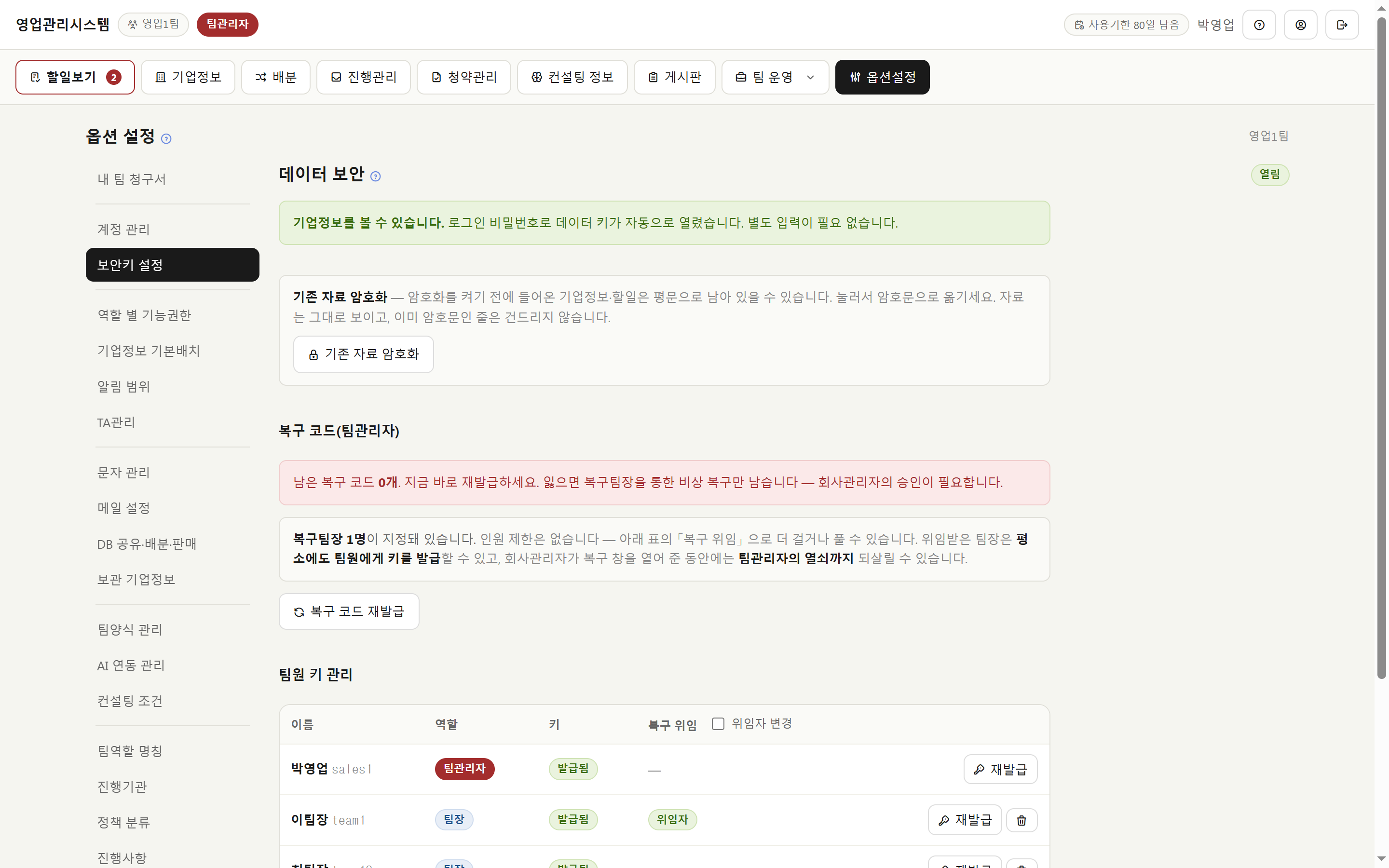Open 팀역할 명칭 in the sidebar
The image size is (1389, 868).
[x=172, y=751]
